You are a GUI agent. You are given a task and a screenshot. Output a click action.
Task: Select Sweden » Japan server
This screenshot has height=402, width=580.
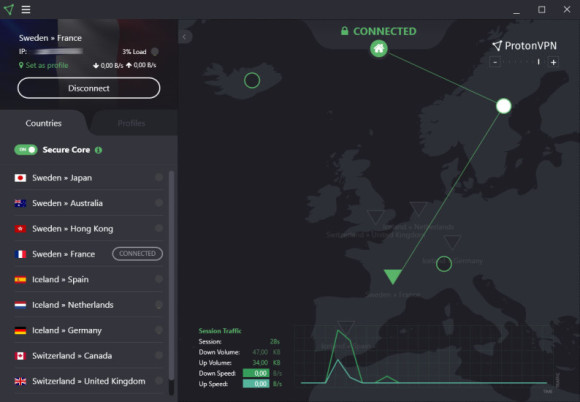pyautogui.click(x=89, y=178)
